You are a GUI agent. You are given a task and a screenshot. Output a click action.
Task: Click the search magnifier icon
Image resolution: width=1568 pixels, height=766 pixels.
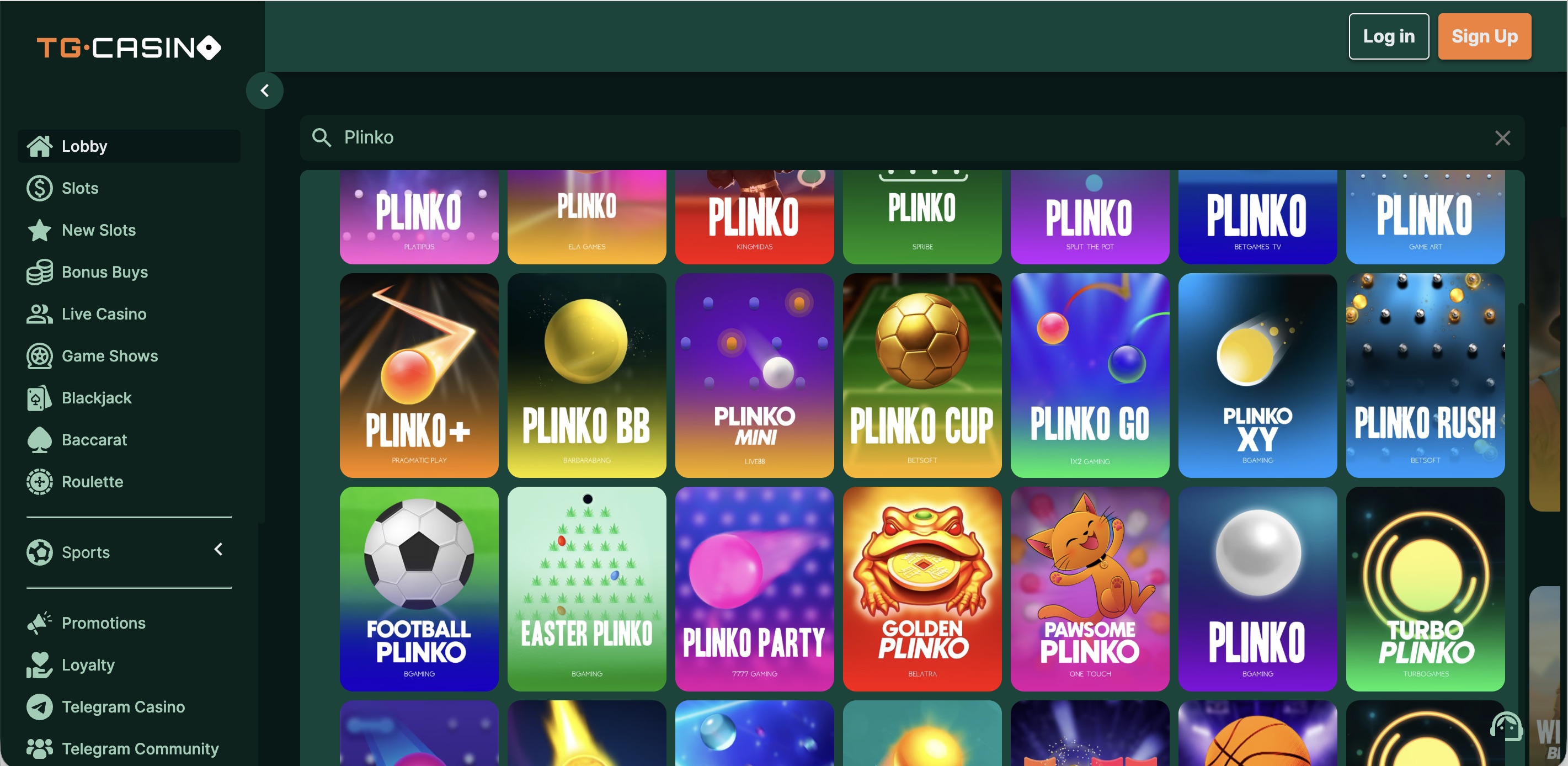(x=322, y=137)
